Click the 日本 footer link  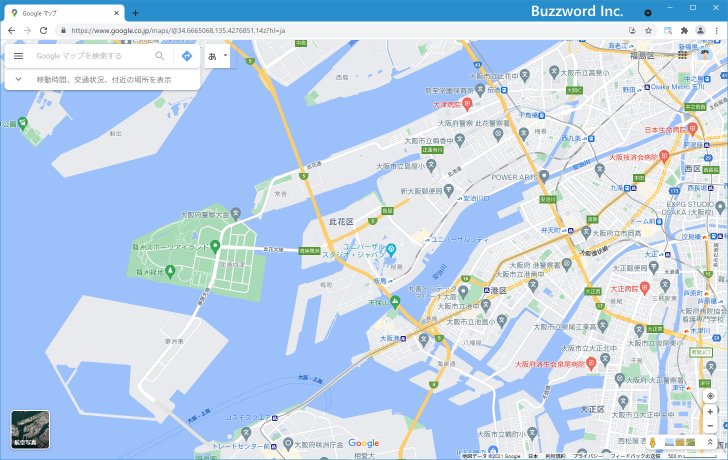coord(533,456)
